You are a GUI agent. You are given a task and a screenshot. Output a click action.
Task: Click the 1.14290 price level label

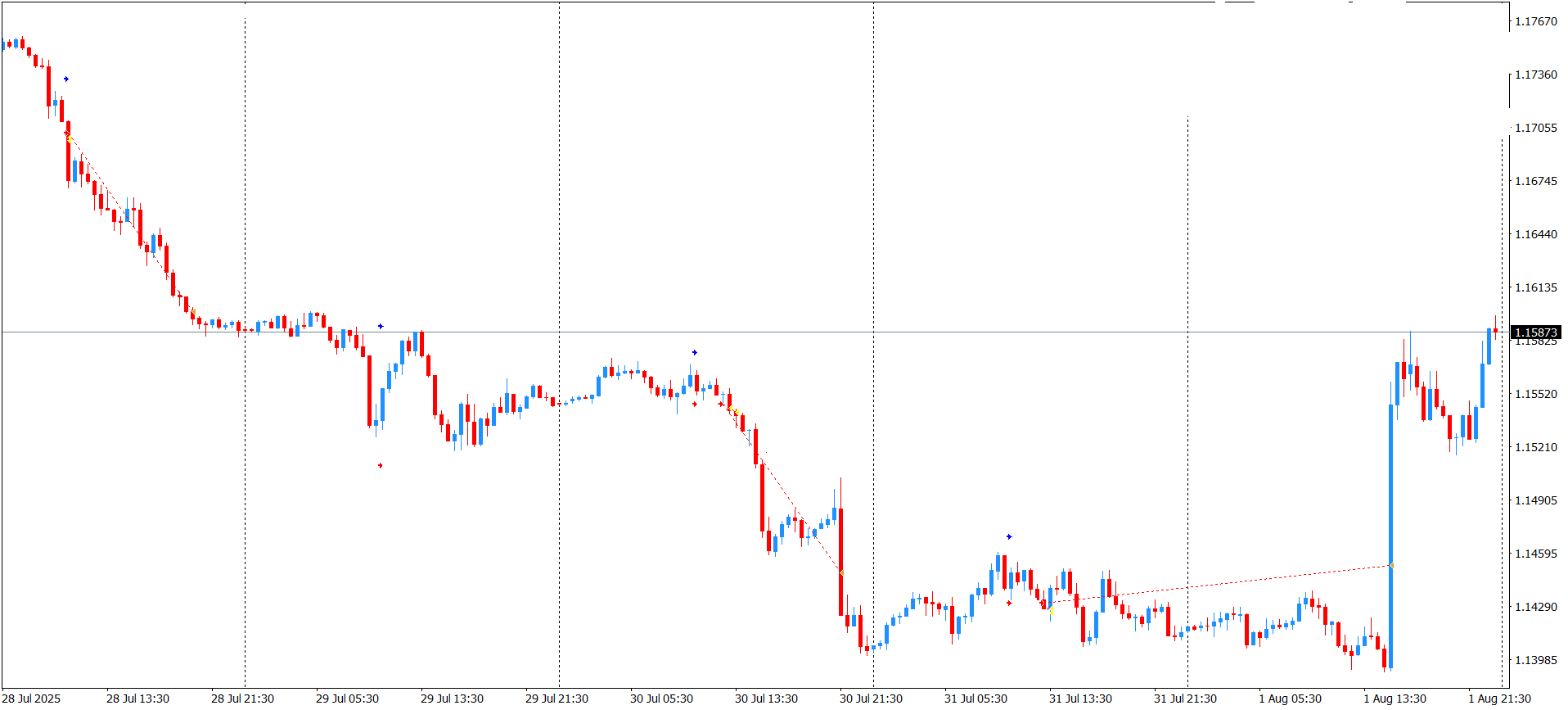(x=1536, y=607)
